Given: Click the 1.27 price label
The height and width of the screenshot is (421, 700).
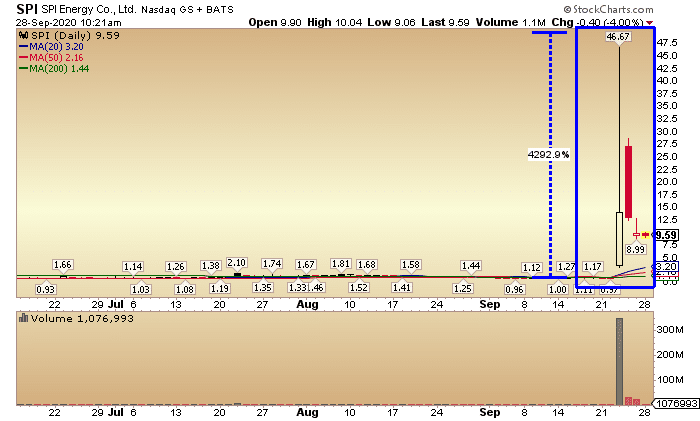Looking at the screenshot, I should pos(567,267).
